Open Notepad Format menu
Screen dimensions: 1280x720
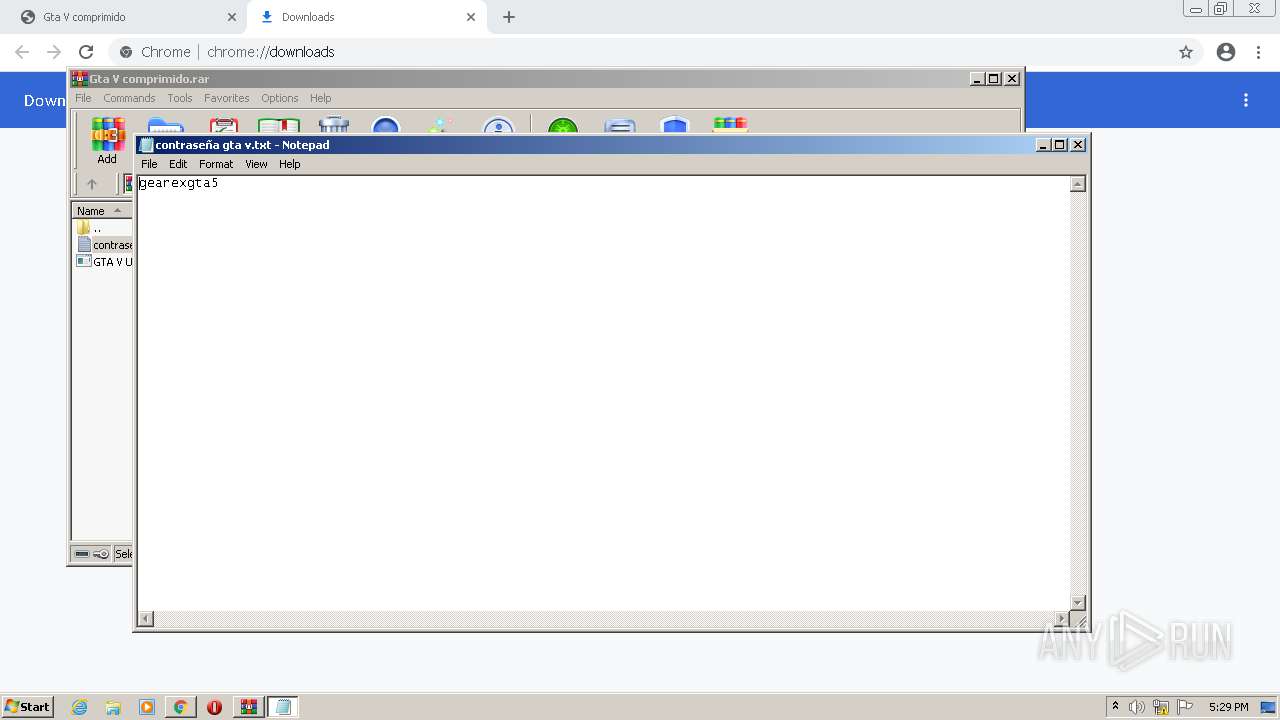(216, 164)
